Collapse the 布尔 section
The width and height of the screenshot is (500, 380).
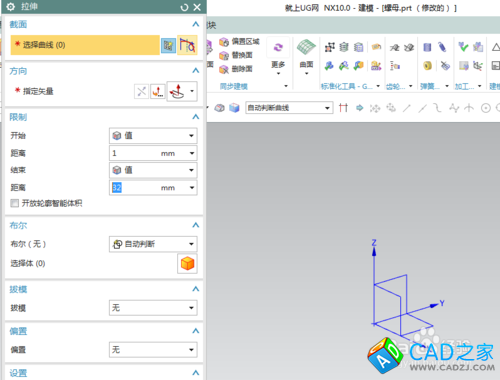point(196,225)
